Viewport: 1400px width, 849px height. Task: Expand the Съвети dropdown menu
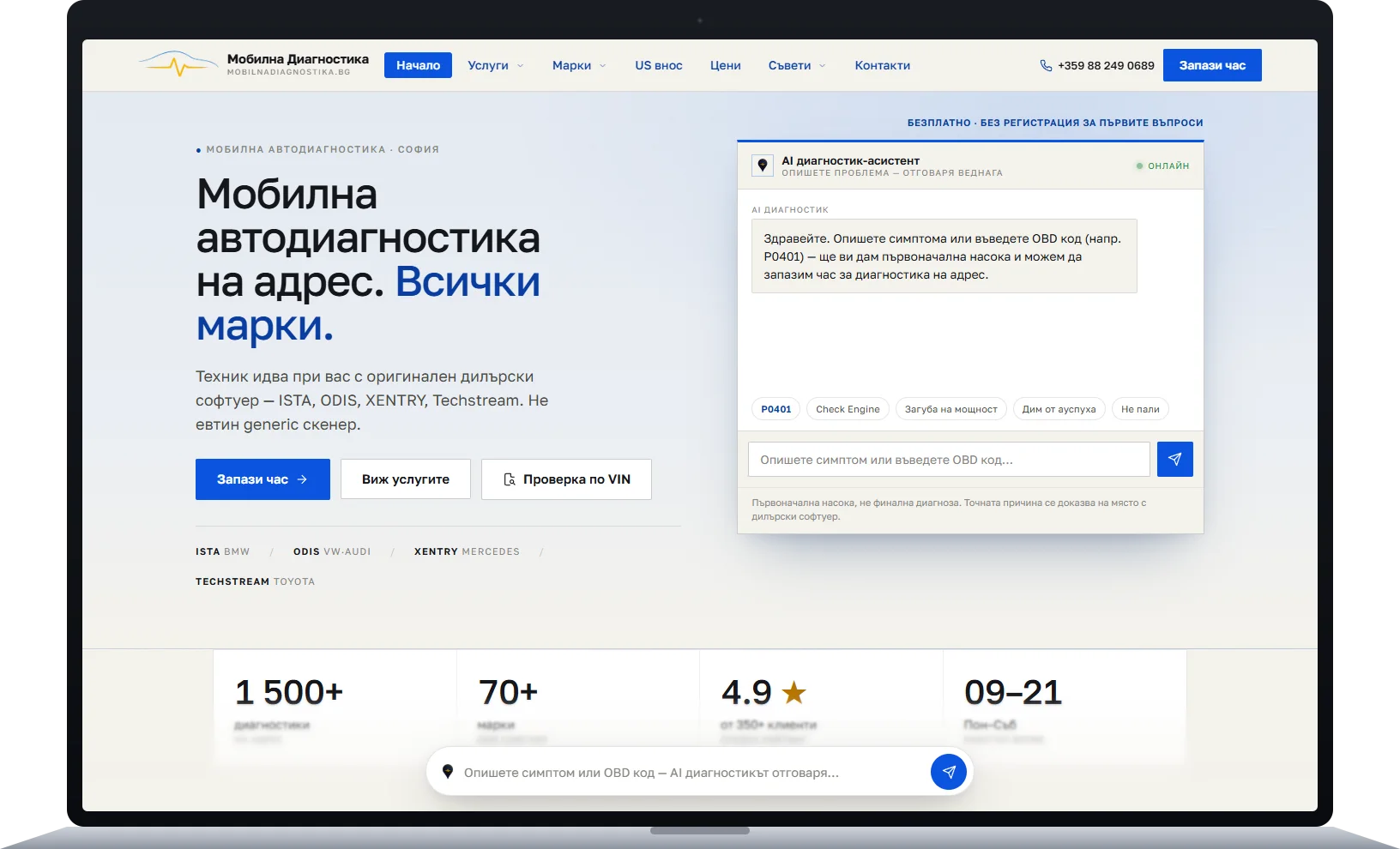[x=797, y=65]
